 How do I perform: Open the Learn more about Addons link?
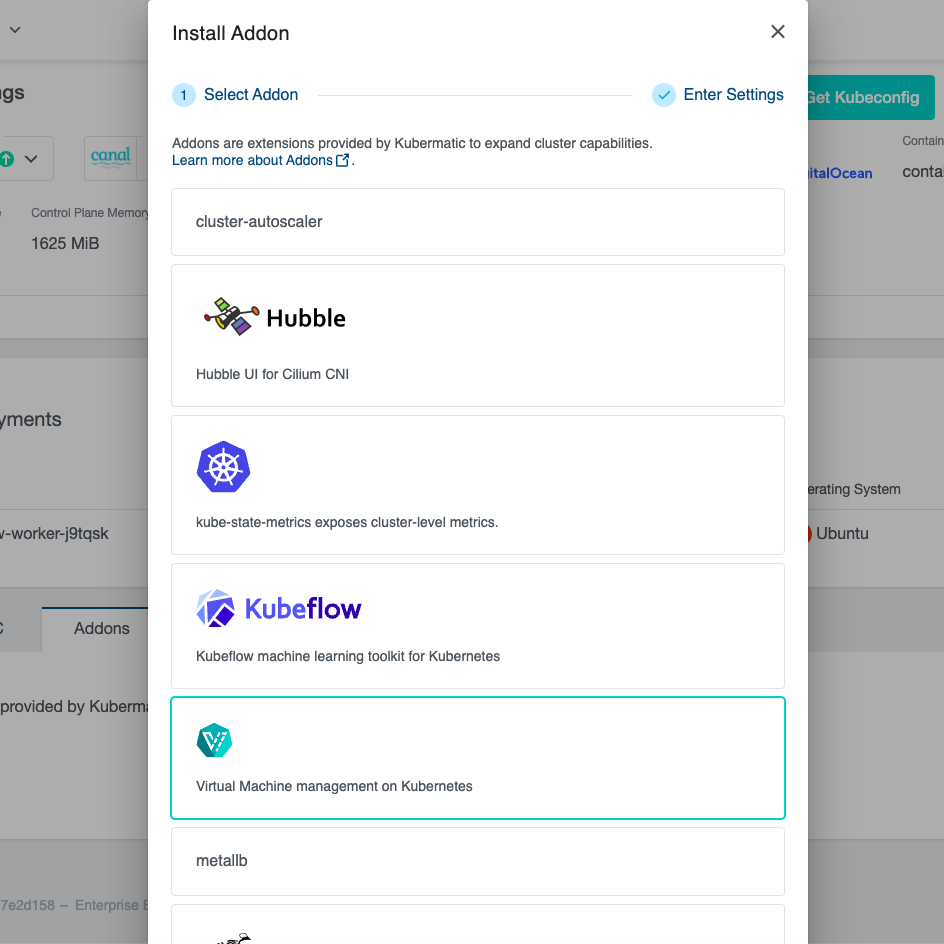pos(253,159)
